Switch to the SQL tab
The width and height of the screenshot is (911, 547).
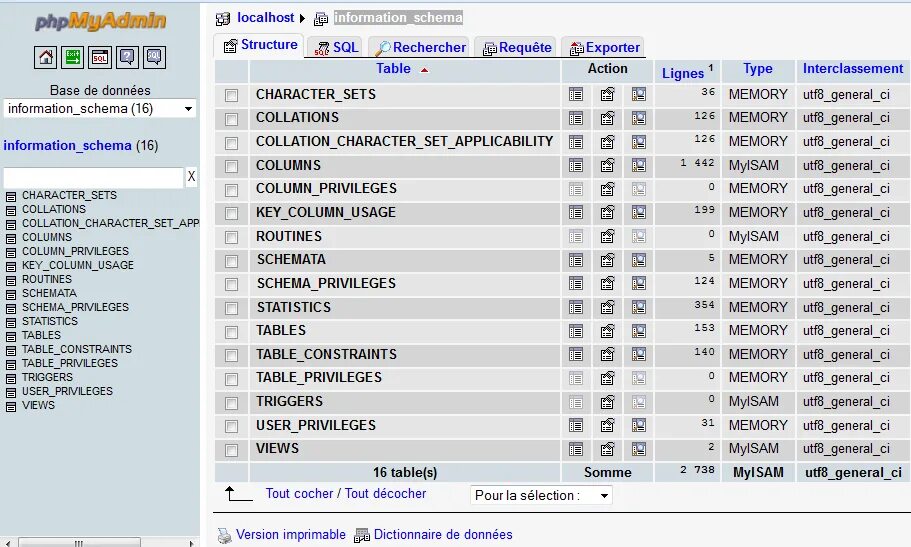click(x=336, y=47)
